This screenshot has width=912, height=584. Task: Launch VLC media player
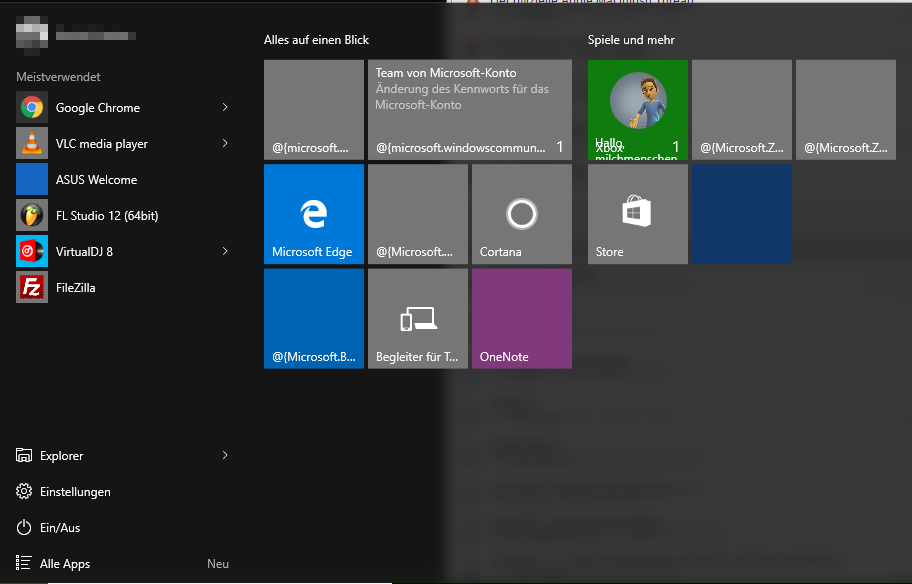[x=101, y=144]
